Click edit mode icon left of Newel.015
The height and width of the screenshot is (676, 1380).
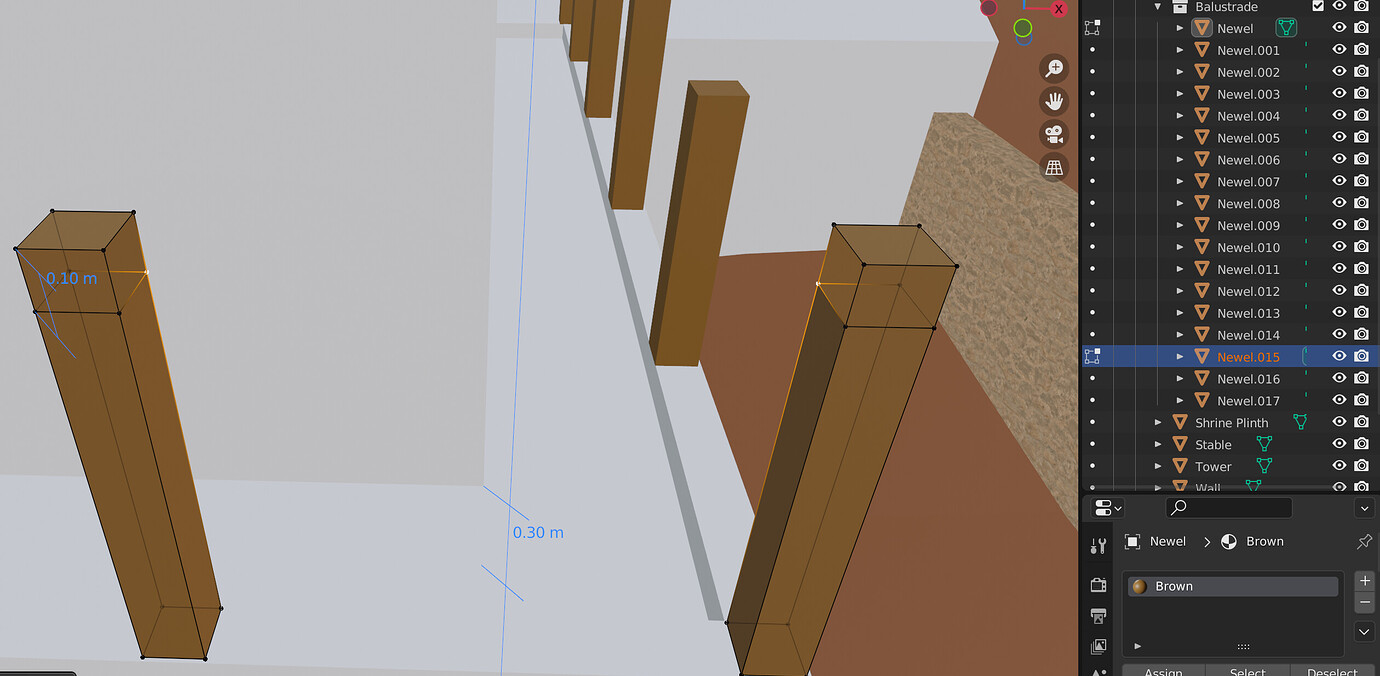[x=1092, y=356]
